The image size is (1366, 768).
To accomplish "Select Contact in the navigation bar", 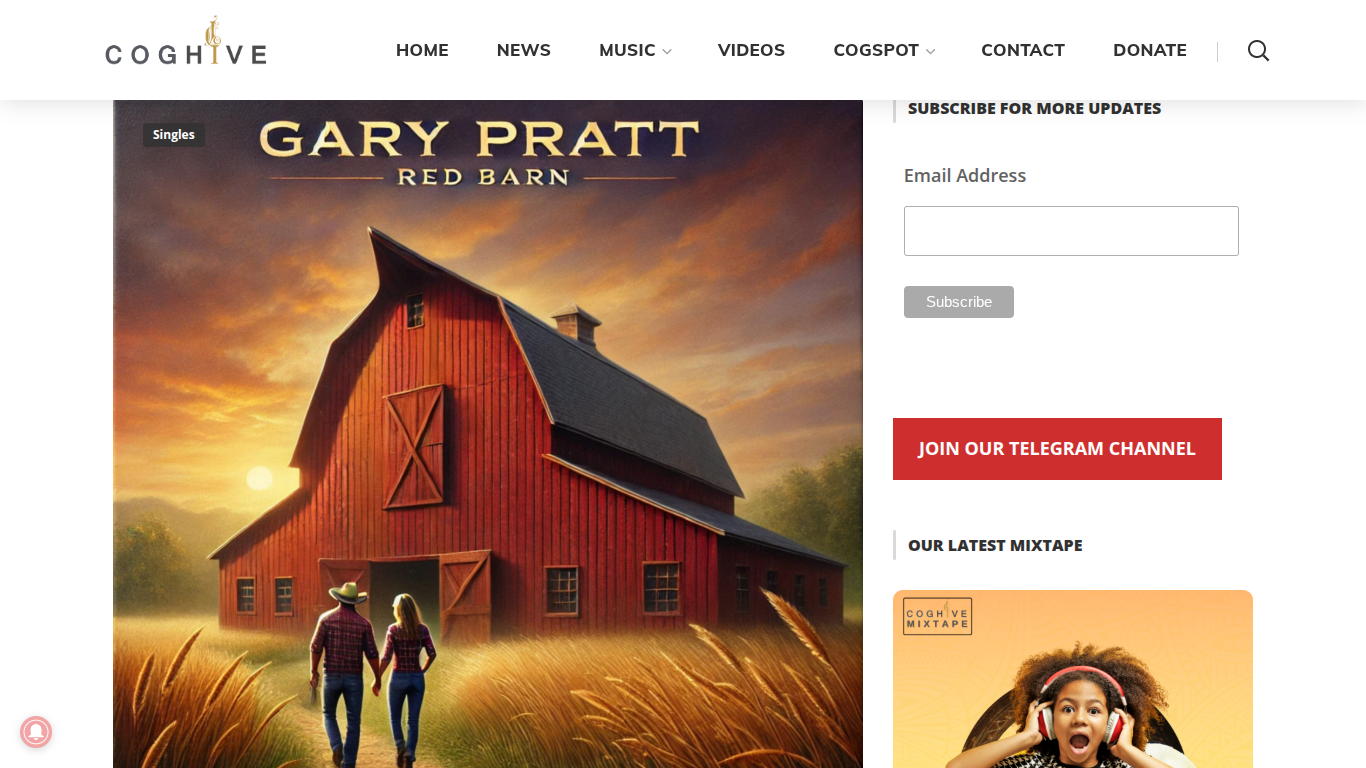I will (1023, 50).
